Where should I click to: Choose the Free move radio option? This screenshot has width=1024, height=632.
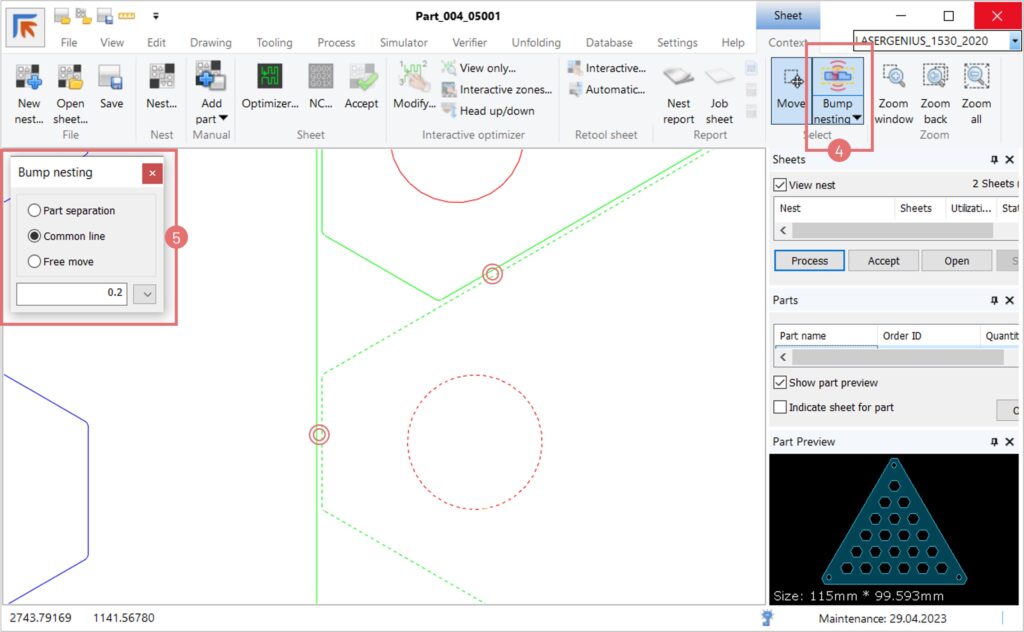(x=35, y=262)
